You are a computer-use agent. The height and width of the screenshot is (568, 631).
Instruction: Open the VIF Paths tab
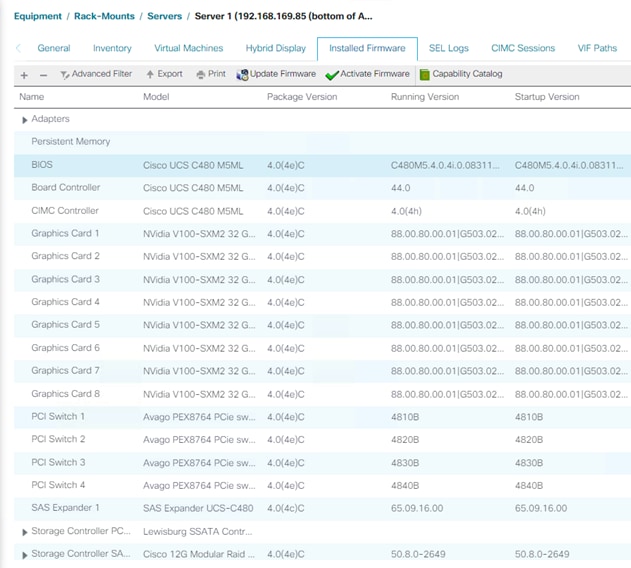pyautogui.click(x=597, y=48)
